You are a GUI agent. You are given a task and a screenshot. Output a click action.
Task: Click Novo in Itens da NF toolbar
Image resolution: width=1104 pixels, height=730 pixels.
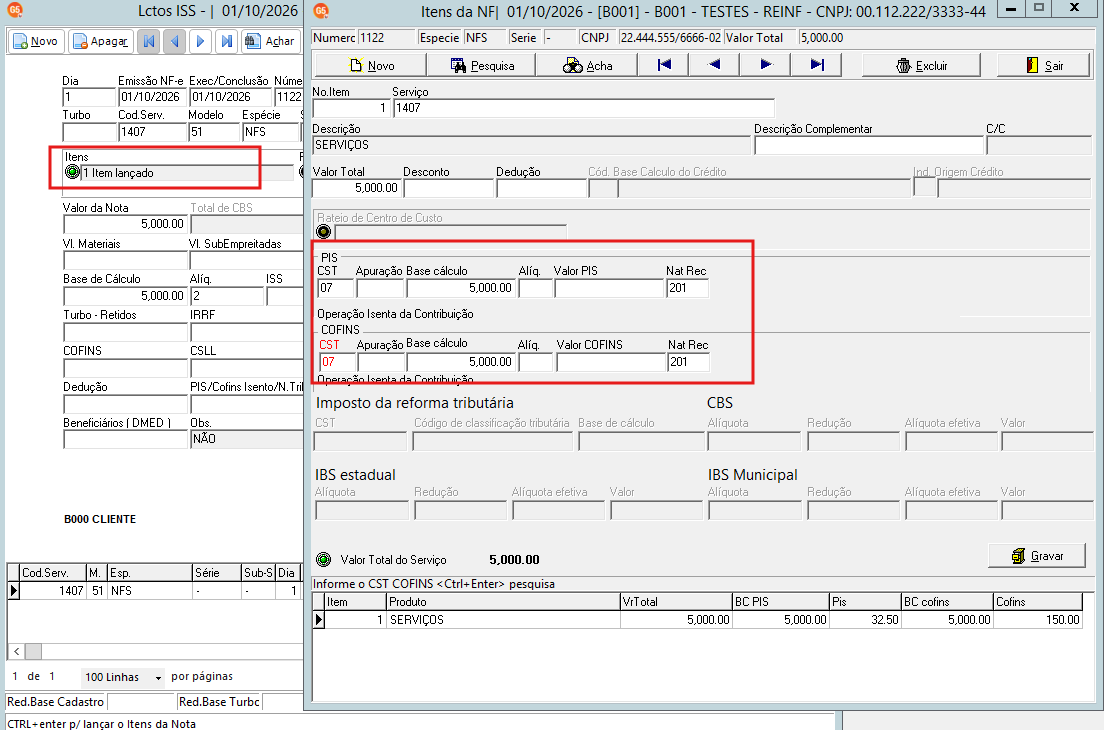click(x=370, y=65)
